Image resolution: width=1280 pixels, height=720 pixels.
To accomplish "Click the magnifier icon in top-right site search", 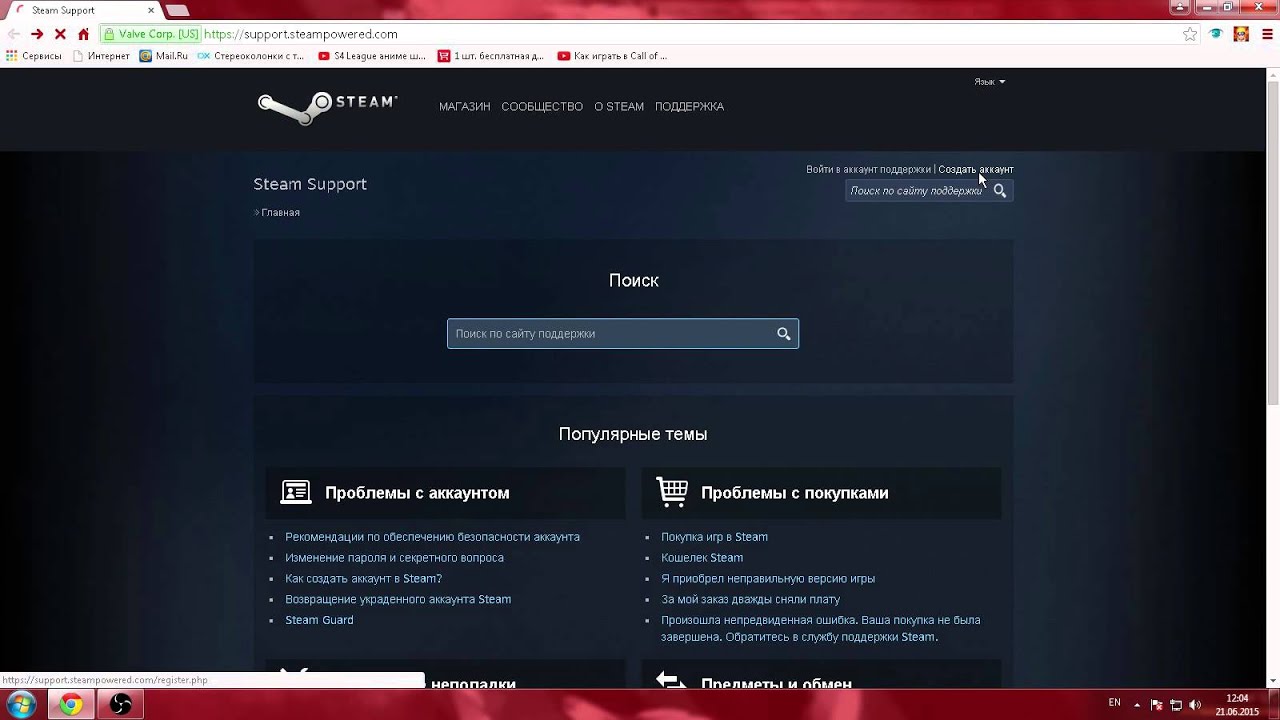I will [x=1000, y=191].
